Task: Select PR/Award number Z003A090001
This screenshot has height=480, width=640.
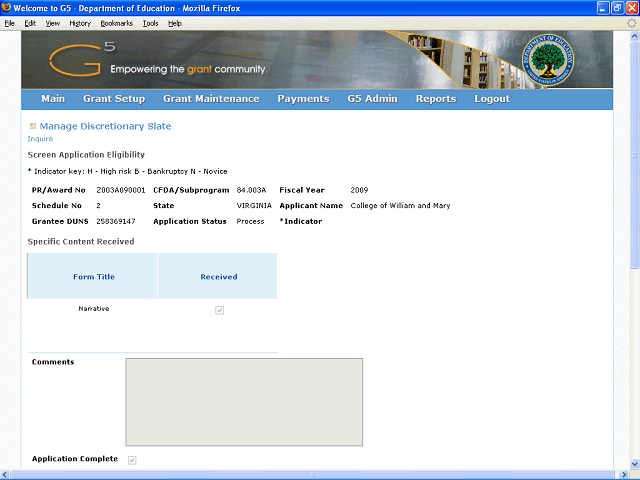Action: pyautogui.click(x=121, y=190)
